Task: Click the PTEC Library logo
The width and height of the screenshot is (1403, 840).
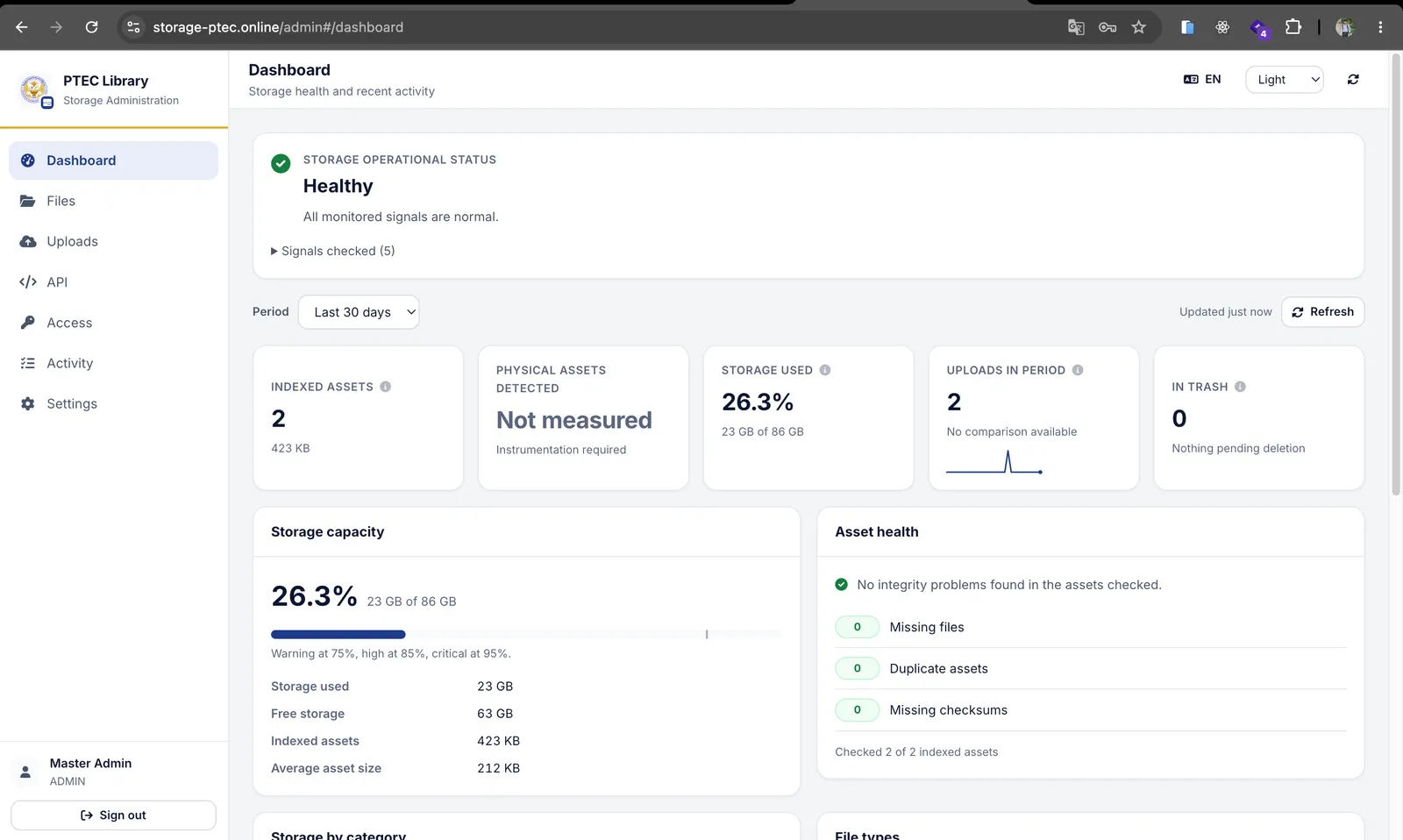Action: click(x=36, y=89)
